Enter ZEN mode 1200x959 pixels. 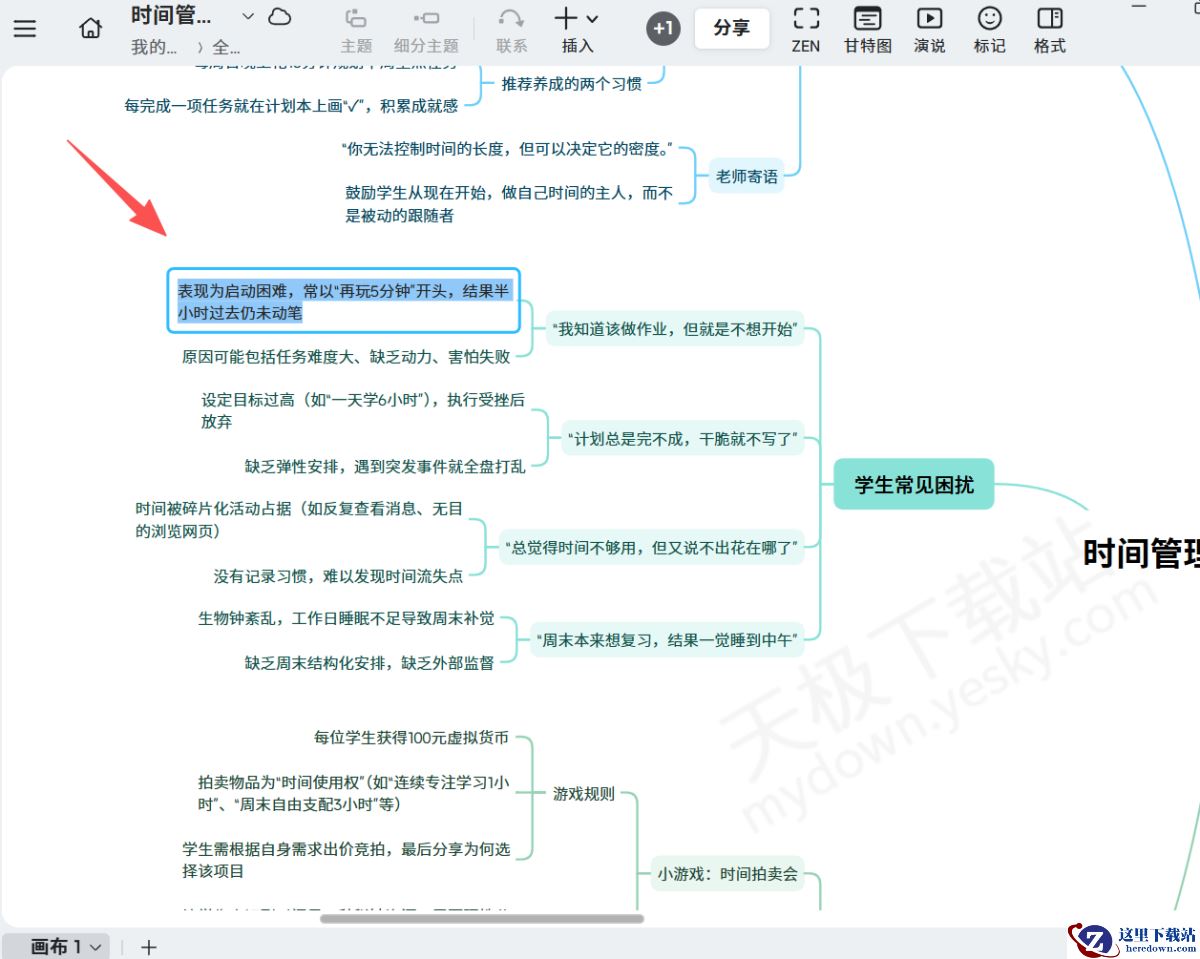tap(806, 28)
